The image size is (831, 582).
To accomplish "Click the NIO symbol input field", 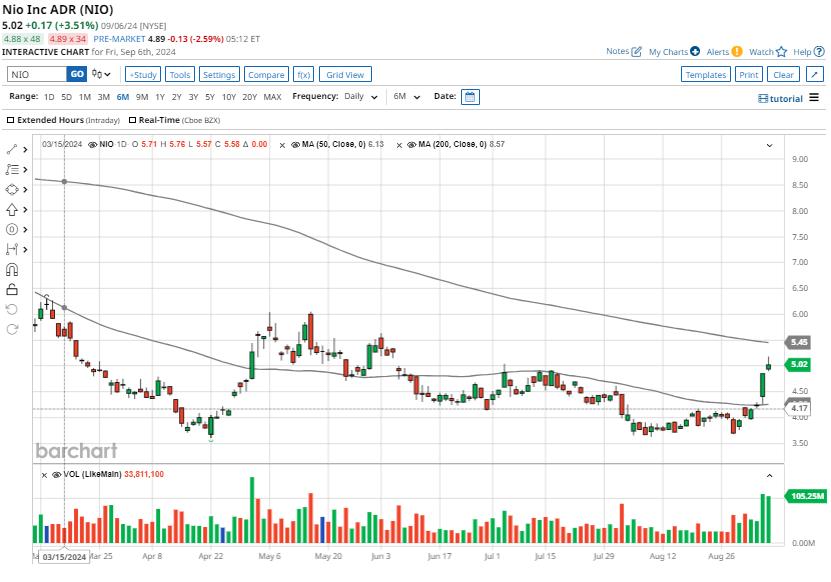I will (40, 73).
